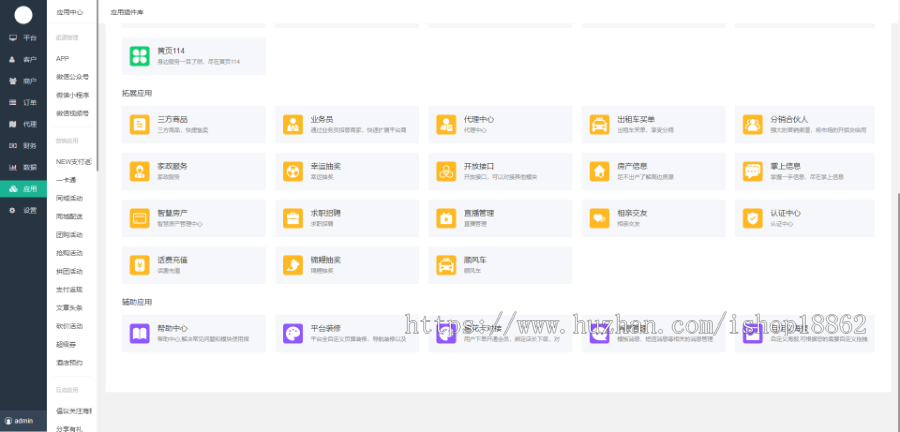Click the 三方商品 title text
The width and height of the screenshot is (900, 432).
pos(173,120)
